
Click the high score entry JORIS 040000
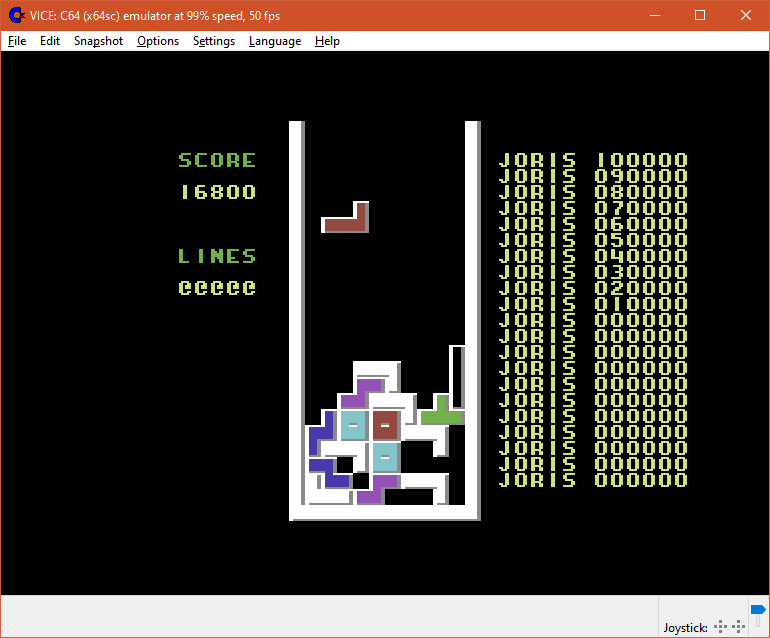tap(593, 256)
